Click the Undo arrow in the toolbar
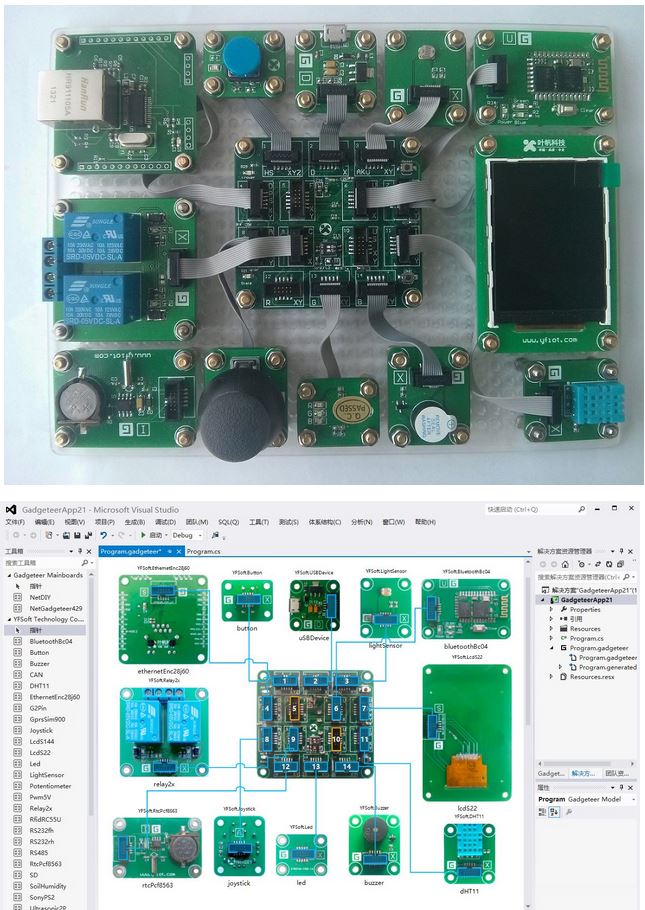Screen dimensions: 645x910 coord(103,535)
